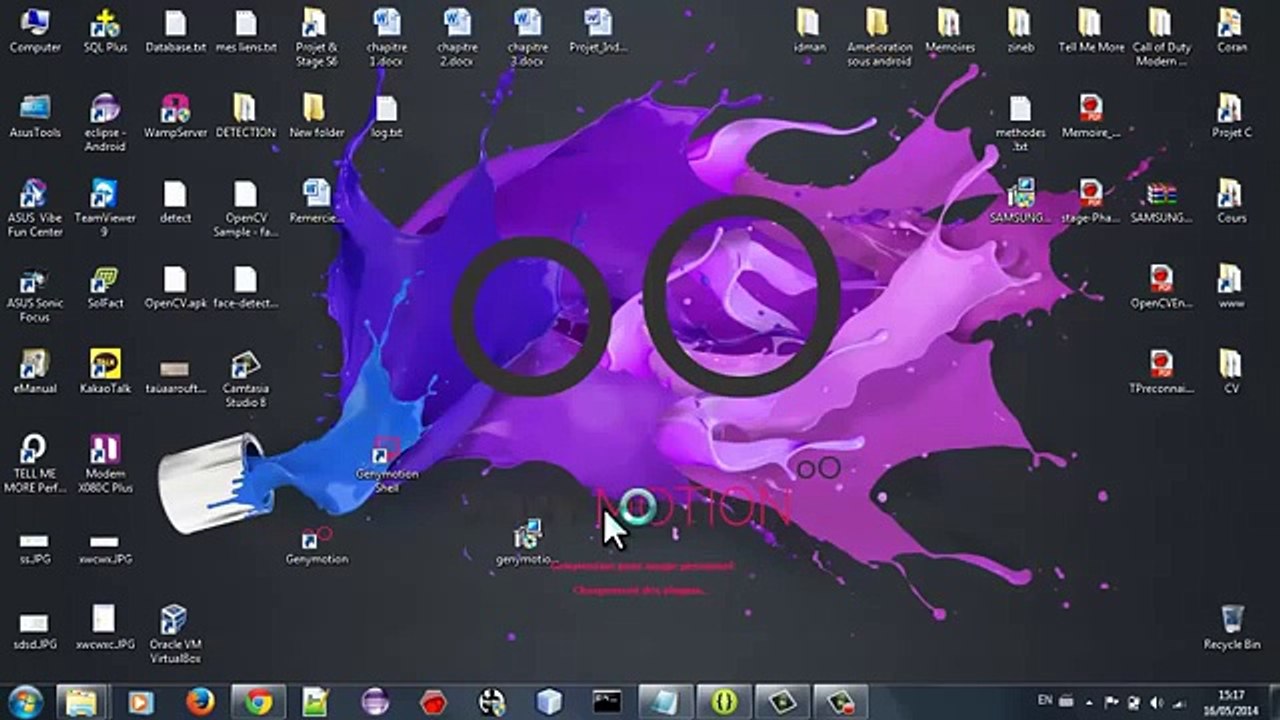This screenshot has height=720, width=1280.
Task: Select the Coran folder shortcut
Action: point(1231,31)
